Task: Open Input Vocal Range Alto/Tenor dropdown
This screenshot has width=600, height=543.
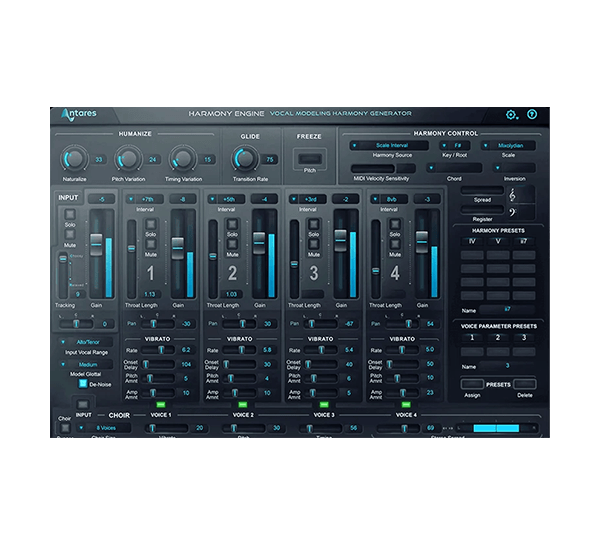Action: pyautogui.click(x=86, y=342)
